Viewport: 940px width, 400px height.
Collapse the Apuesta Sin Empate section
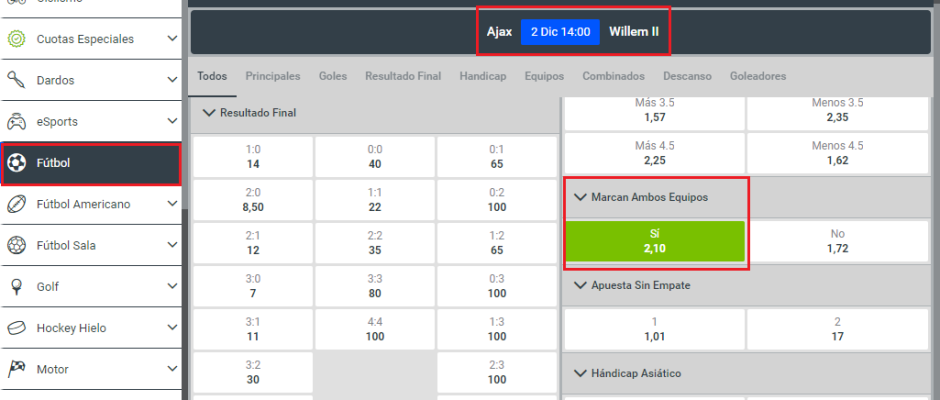pos(580,285)
